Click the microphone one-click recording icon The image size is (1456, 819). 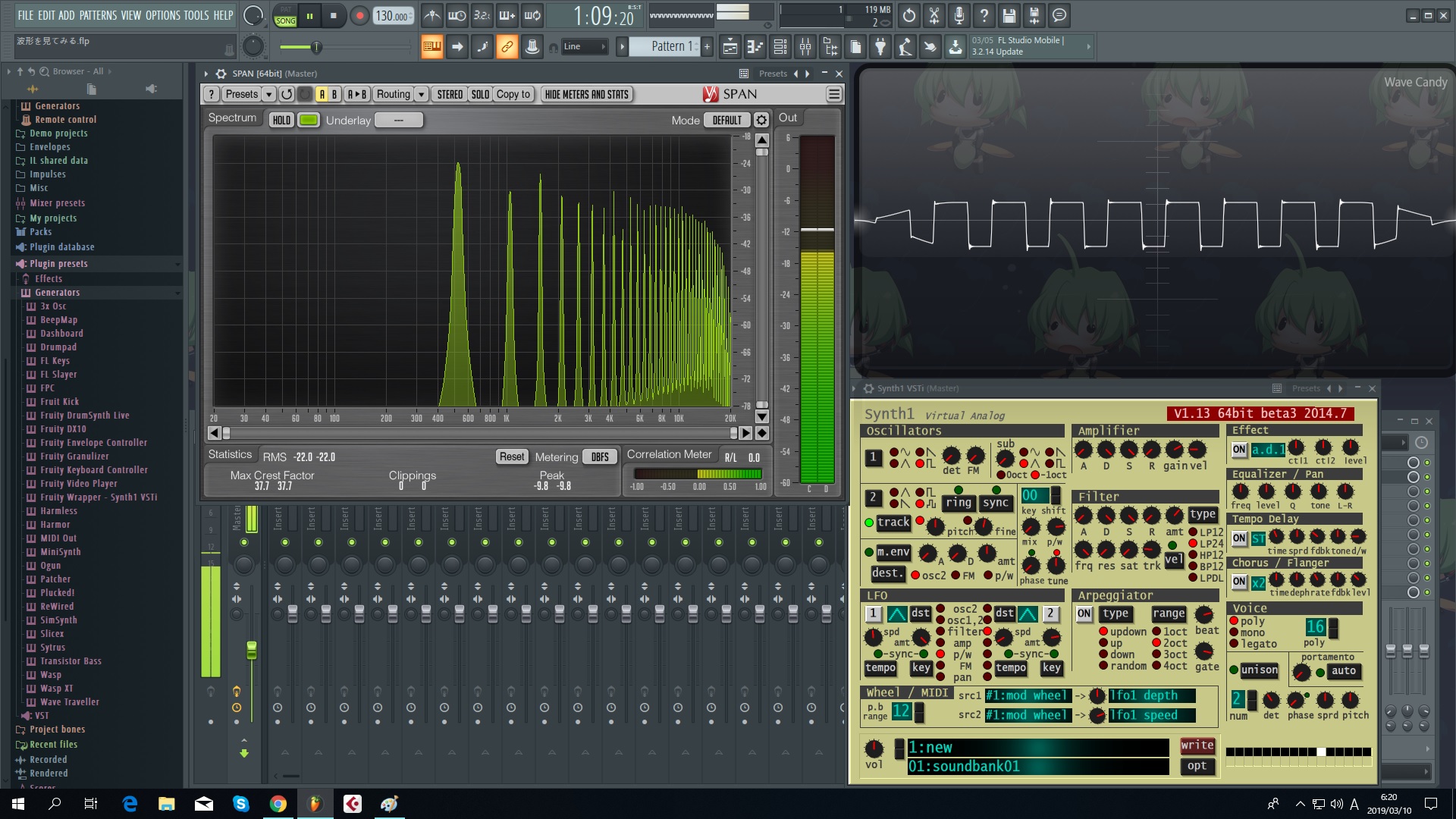[x=959, y=15]
